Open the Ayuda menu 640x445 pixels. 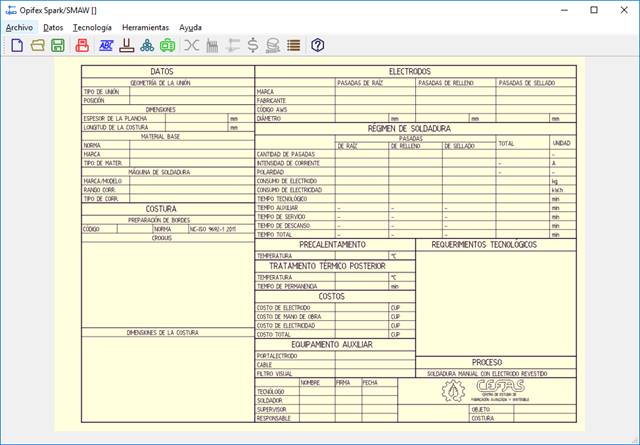point(190,27)
